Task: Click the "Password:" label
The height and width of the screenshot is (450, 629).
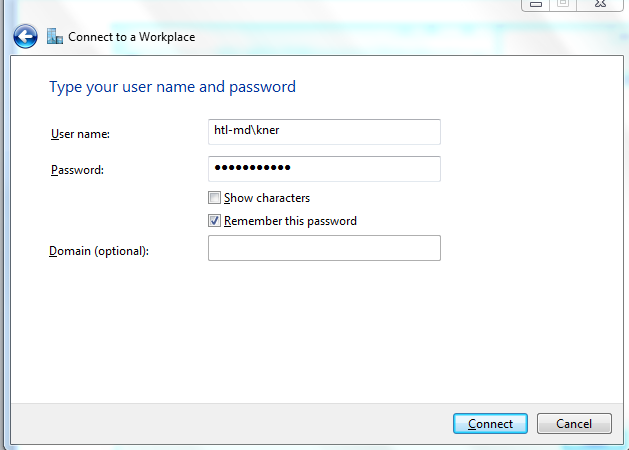Action: tap(77, 170)
